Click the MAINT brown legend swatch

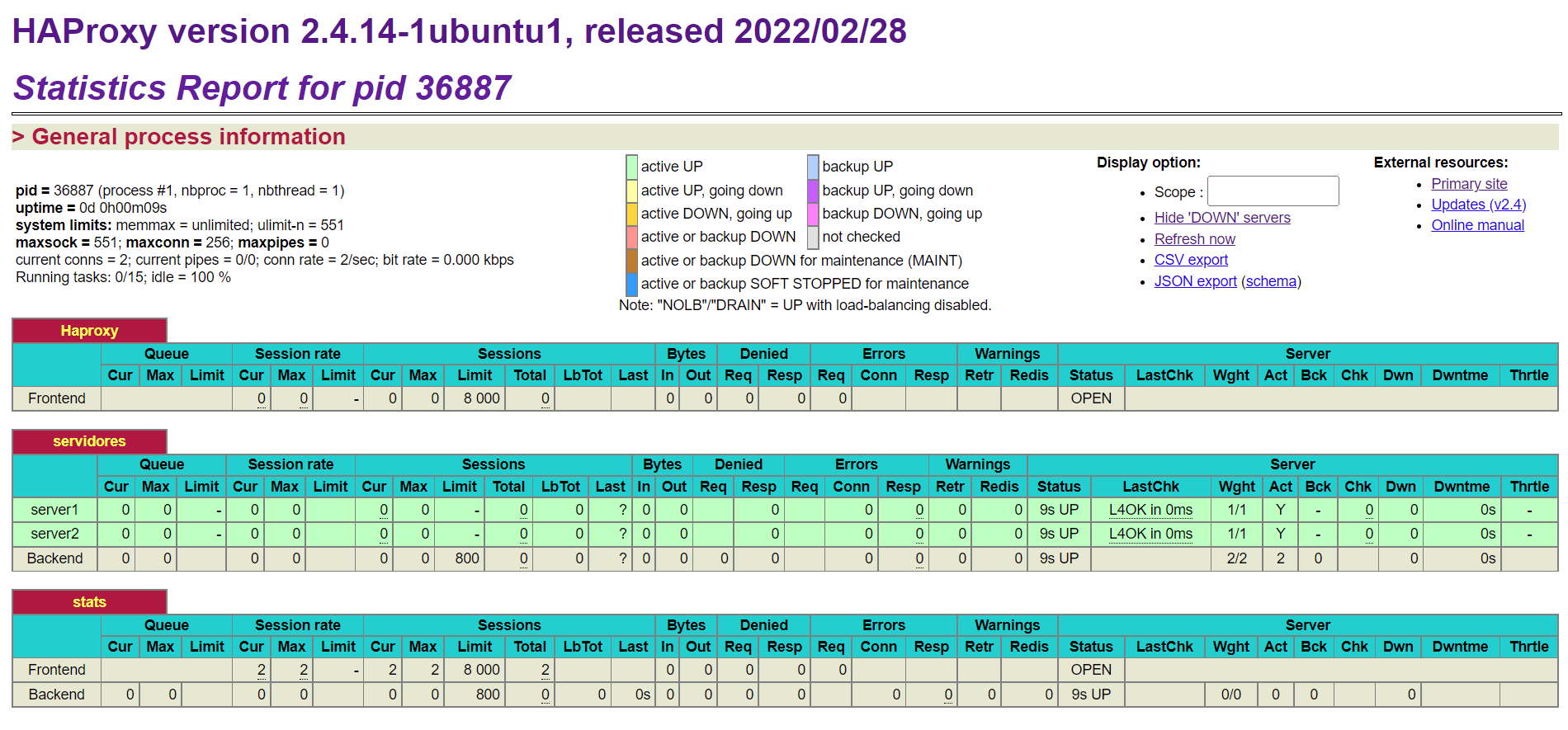[632, 261]
